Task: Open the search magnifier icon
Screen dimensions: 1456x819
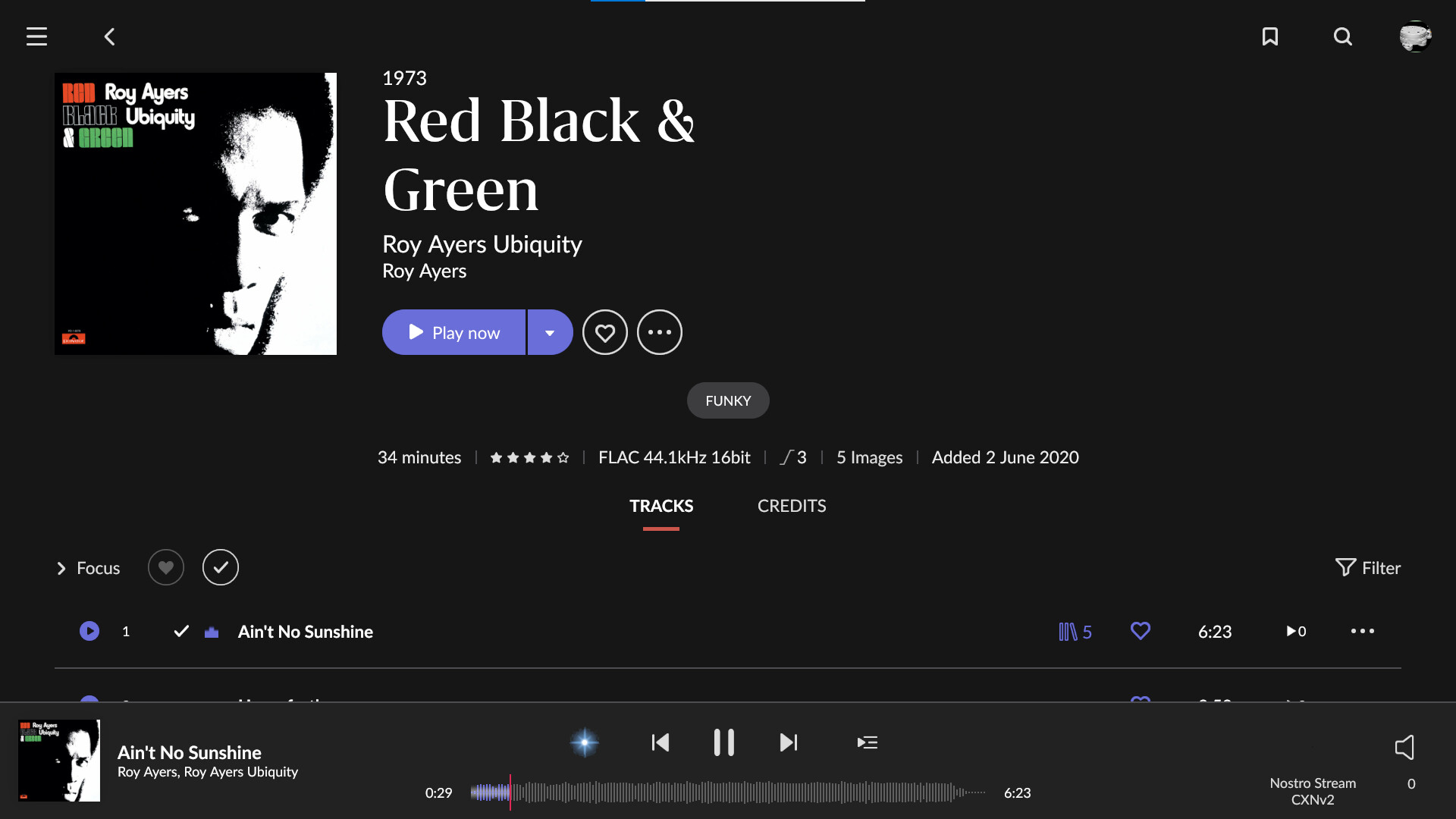Action: 1343,36
